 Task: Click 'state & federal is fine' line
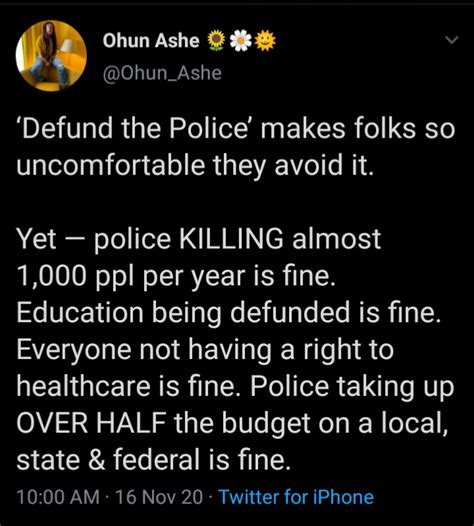pos(153,459)
